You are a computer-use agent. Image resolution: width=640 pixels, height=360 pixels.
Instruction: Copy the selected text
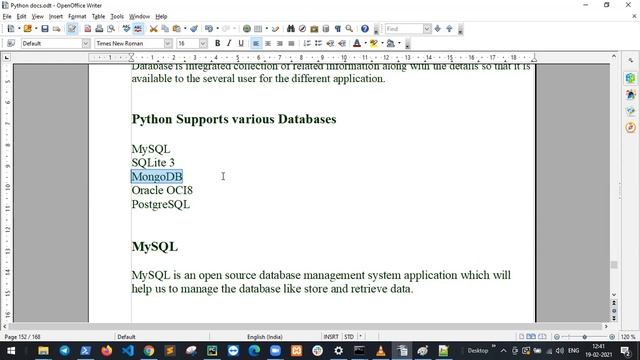tap(165, 29)
